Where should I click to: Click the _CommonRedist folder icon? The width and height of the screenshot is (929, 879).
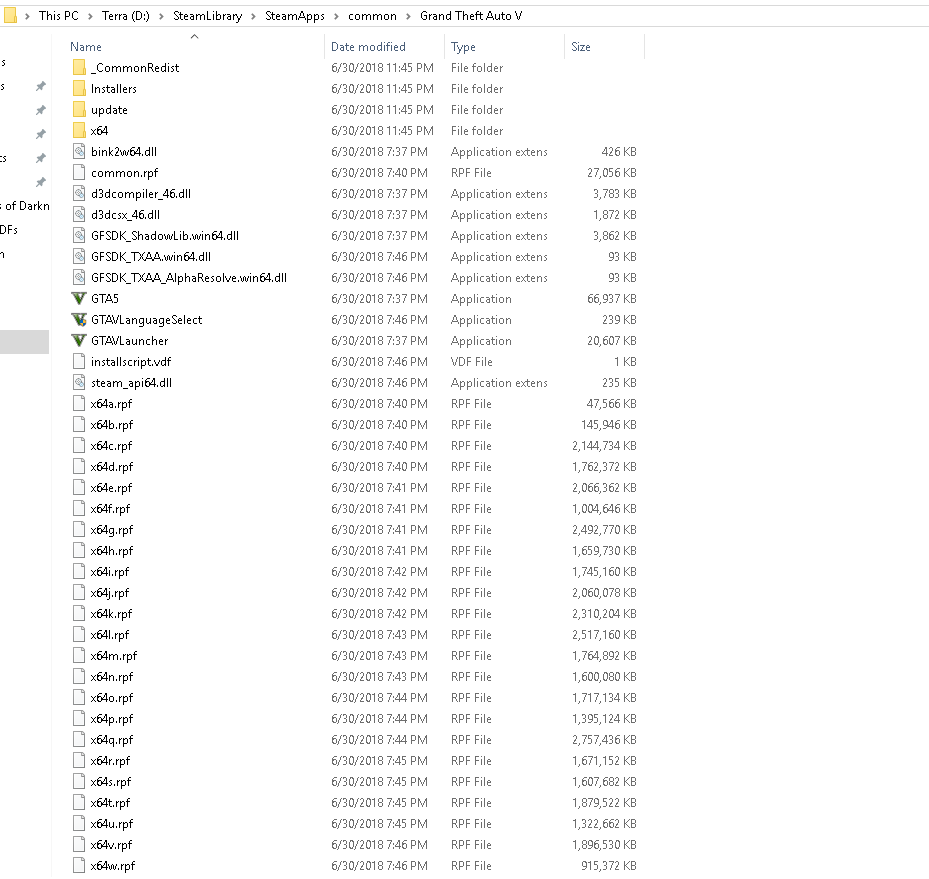[x=79, y=68]
